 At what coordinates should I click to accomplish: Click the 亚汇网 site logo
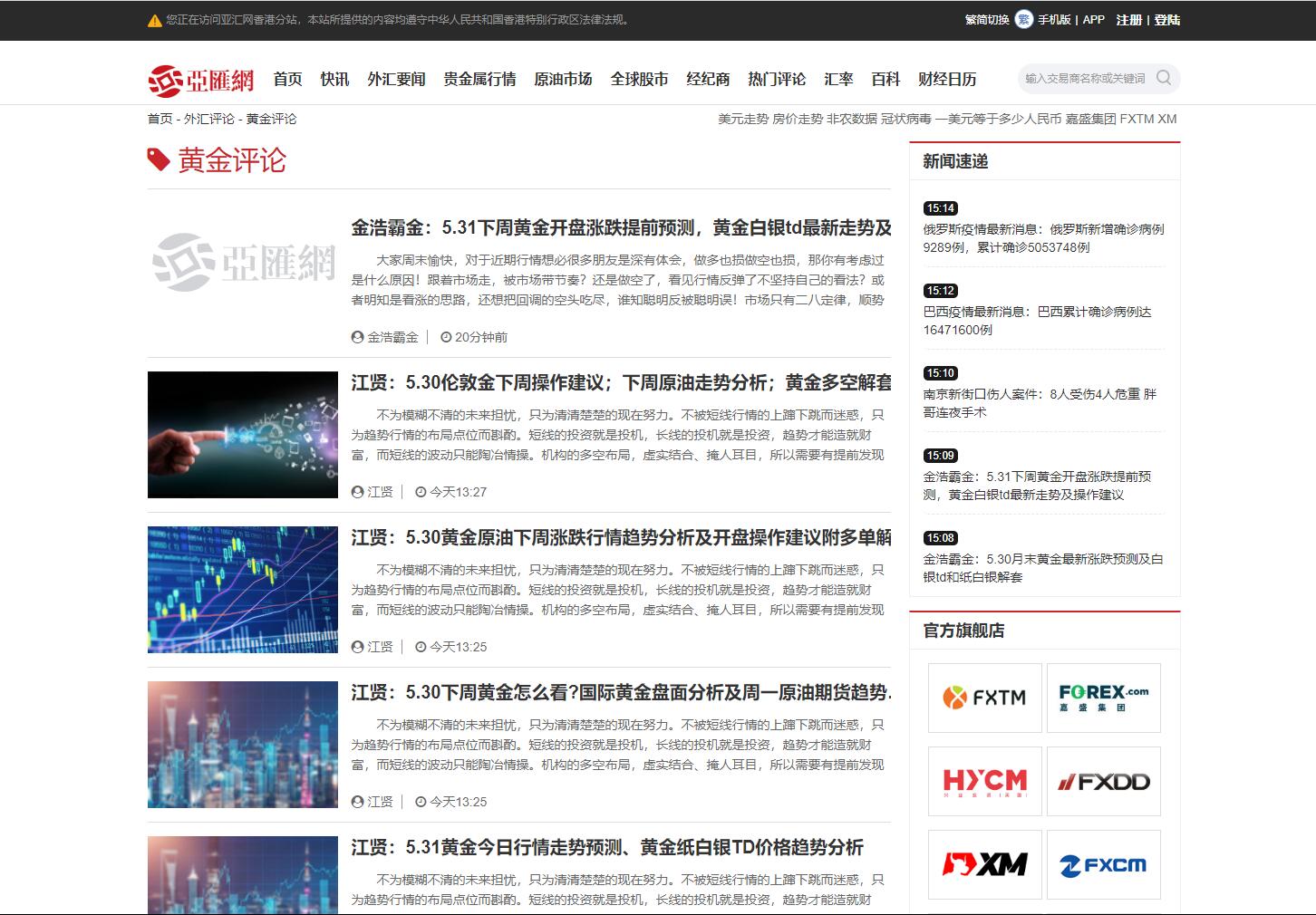(200, 78)
